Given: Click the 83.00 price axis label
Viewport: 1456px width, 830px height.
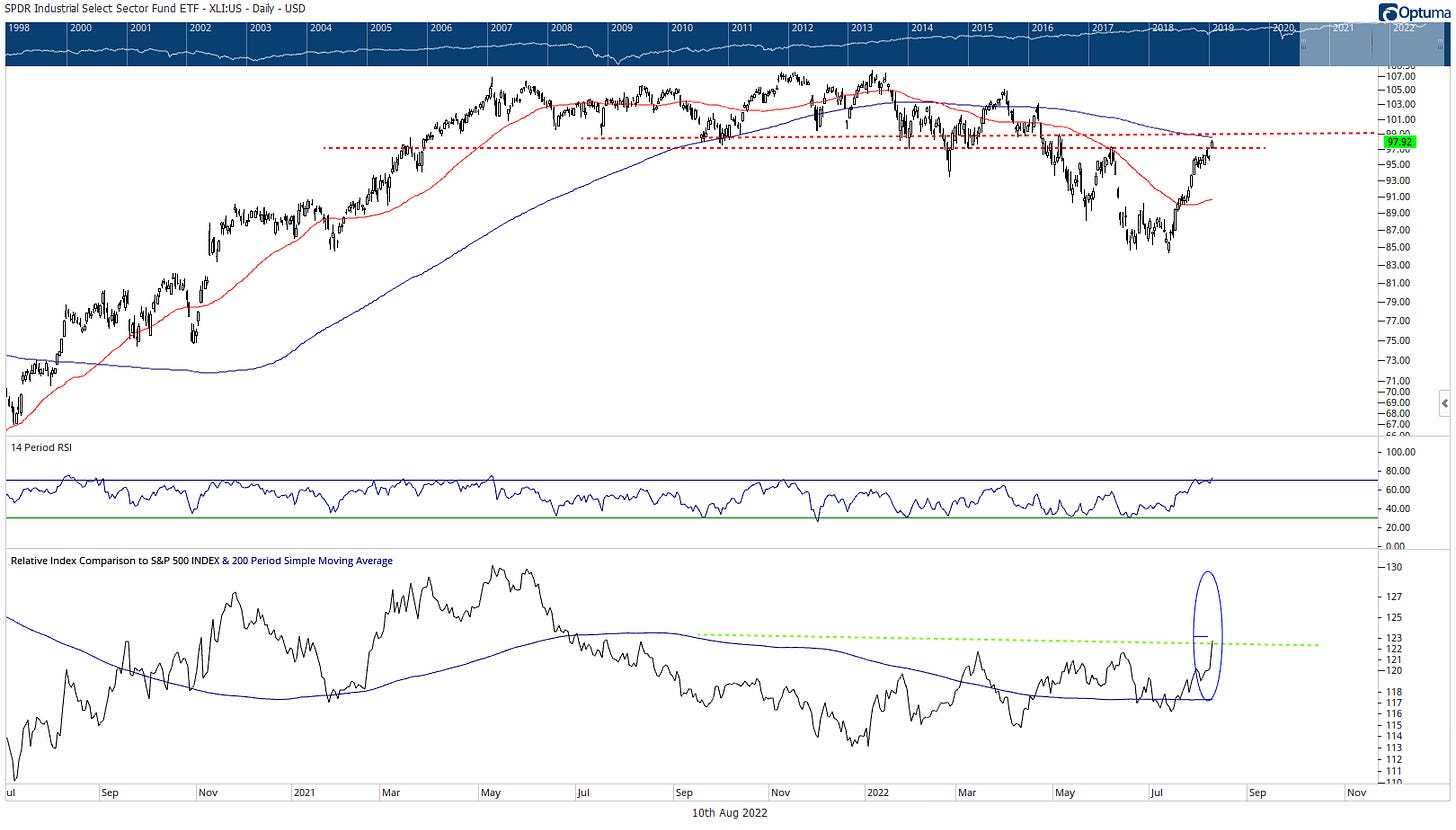Looking at the screenshot, I should click(1400, 265).
